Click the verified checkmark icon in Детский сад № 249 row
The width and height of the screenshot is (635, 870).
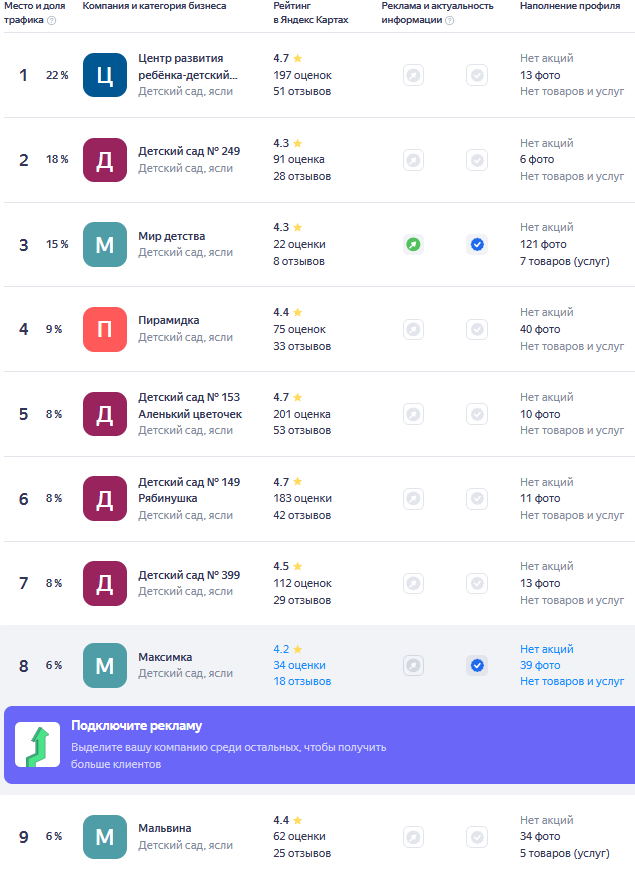(x=477, y=160)
